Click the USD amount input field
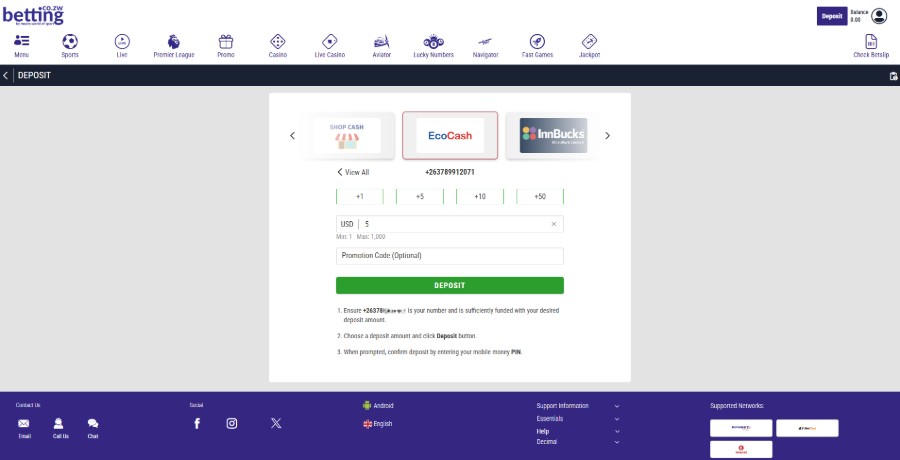This screenshot has height=460, width=900. tap(450, 224)
